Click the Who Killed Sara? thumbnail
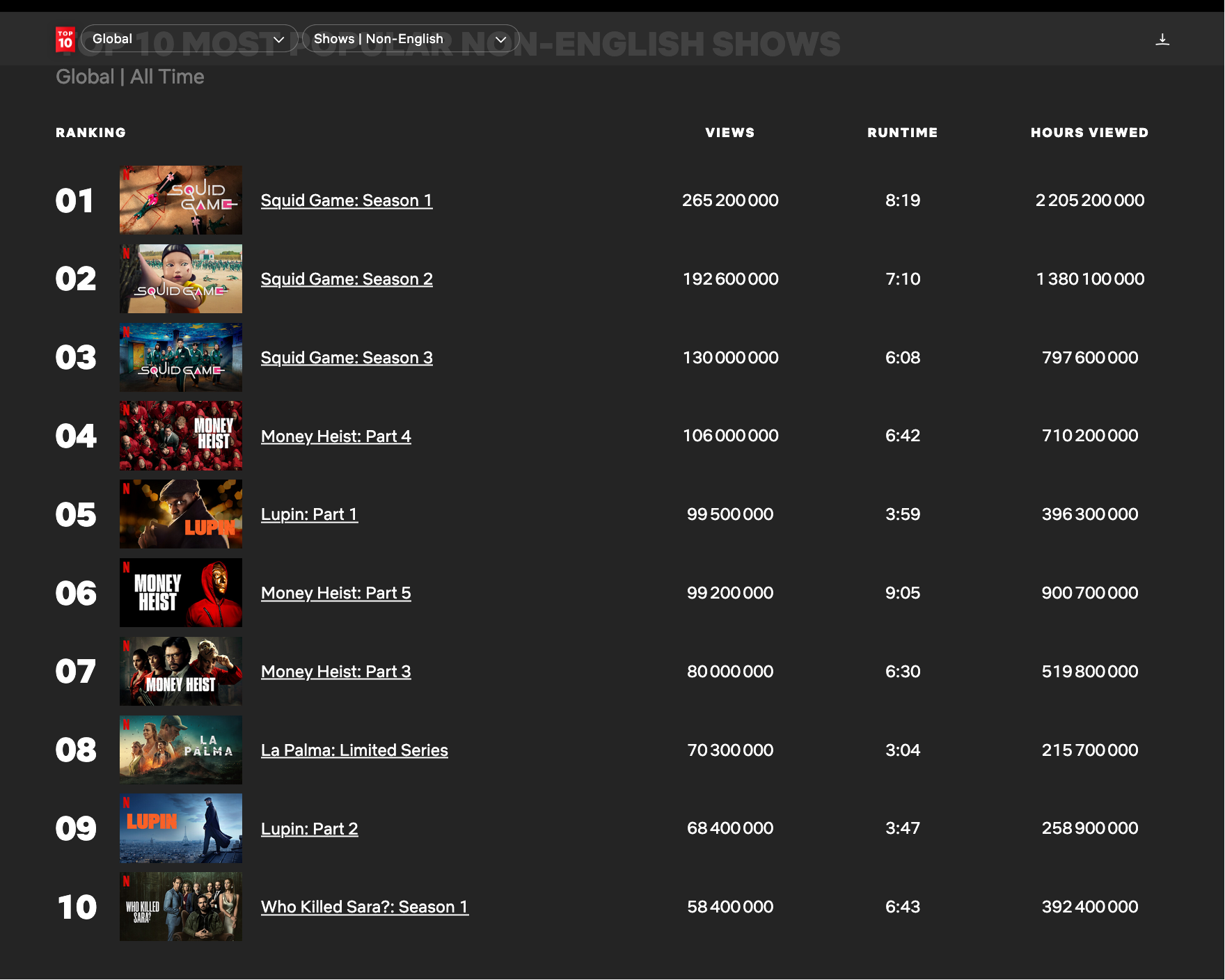Screen dimensions: 1225x980 point(181,907)
